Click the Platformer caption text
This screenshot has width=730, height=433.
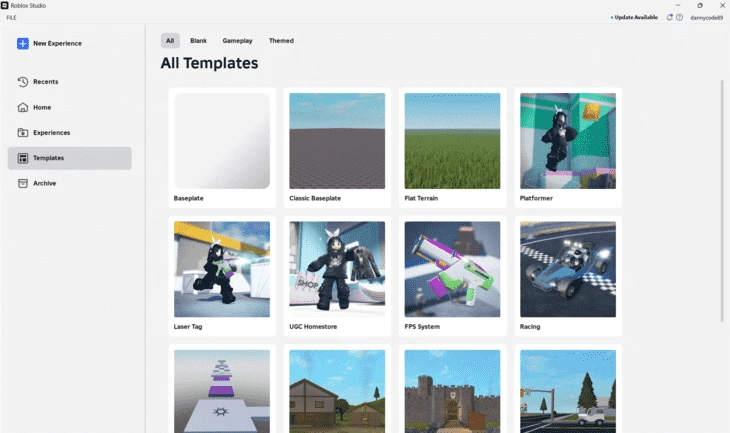coord(536,198)
